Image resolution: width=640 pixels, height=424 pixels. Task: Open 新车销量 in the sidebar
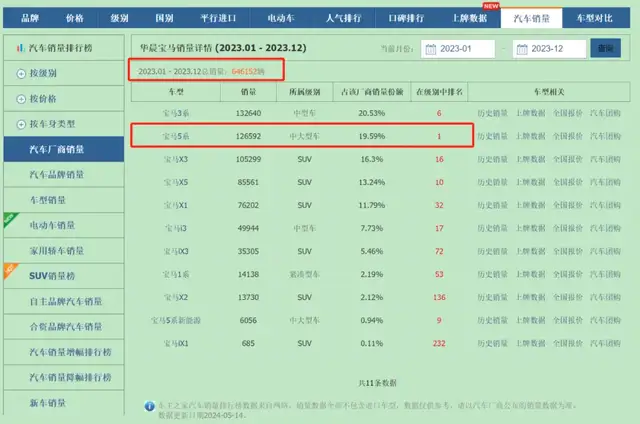pos(48,403)
